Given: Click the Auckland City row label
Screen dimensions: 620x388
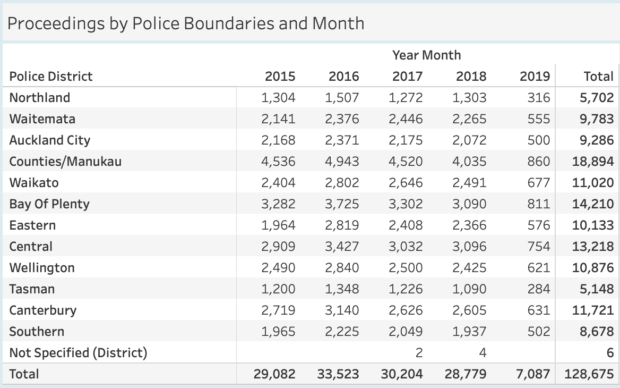Looking at the screenshot, I should (50, 140).
